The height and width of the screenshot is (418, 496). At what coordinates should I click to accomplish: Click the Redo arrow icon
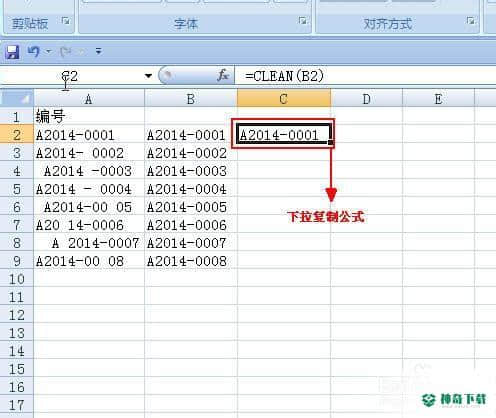[x=65, y=51]
